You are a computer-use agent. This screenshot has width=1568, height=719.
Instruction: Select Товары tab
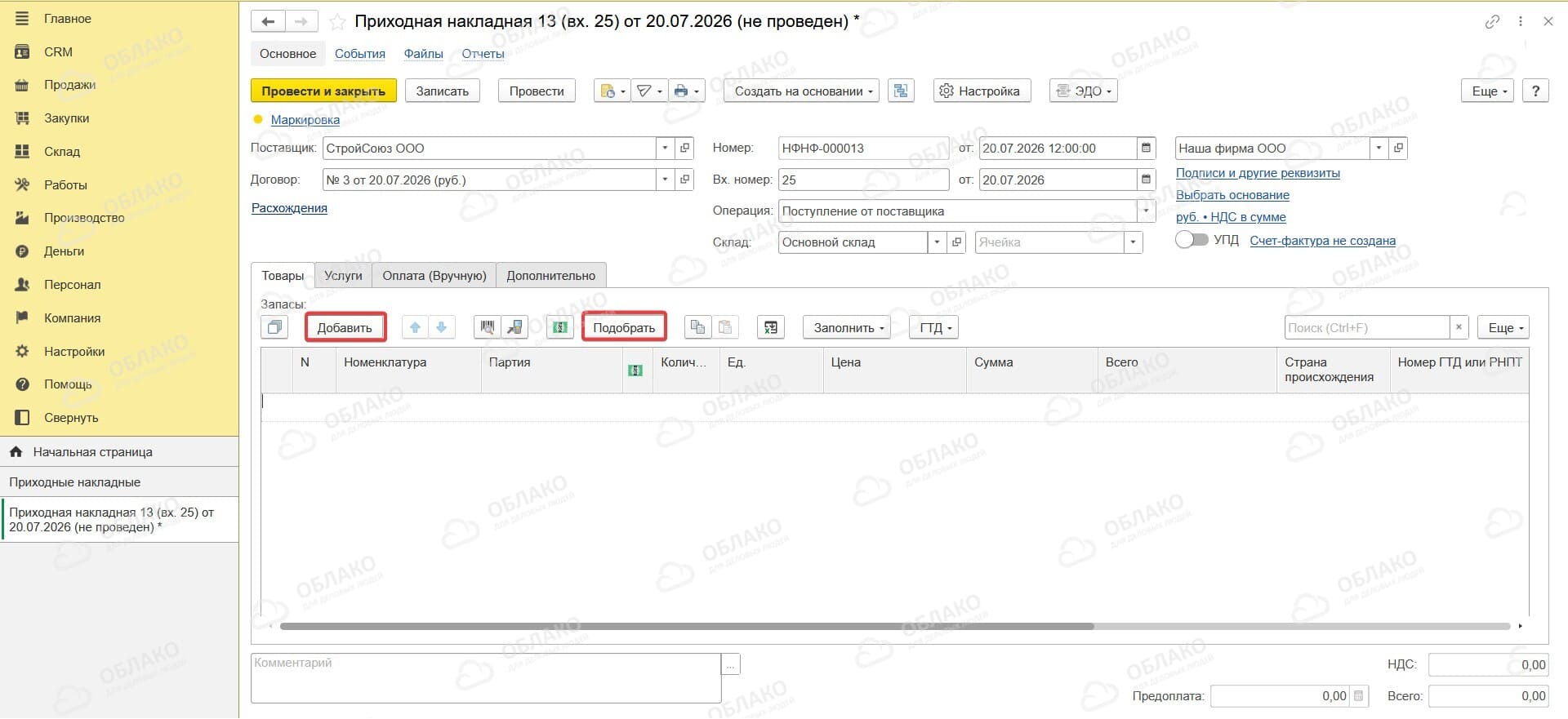click(x=283, y=275)
